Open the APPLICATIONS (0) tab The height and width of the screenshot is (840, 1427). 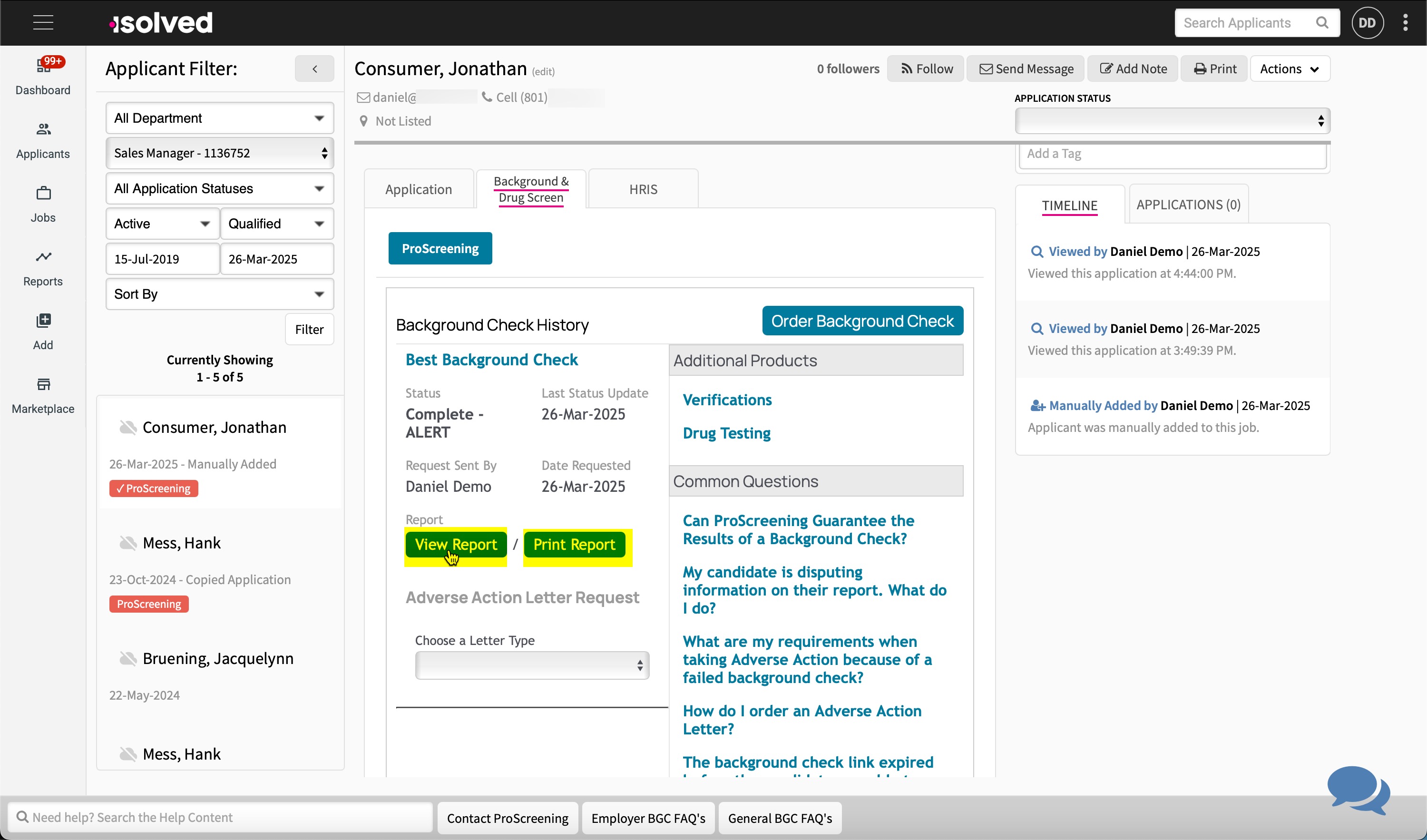click(1189, 205)
